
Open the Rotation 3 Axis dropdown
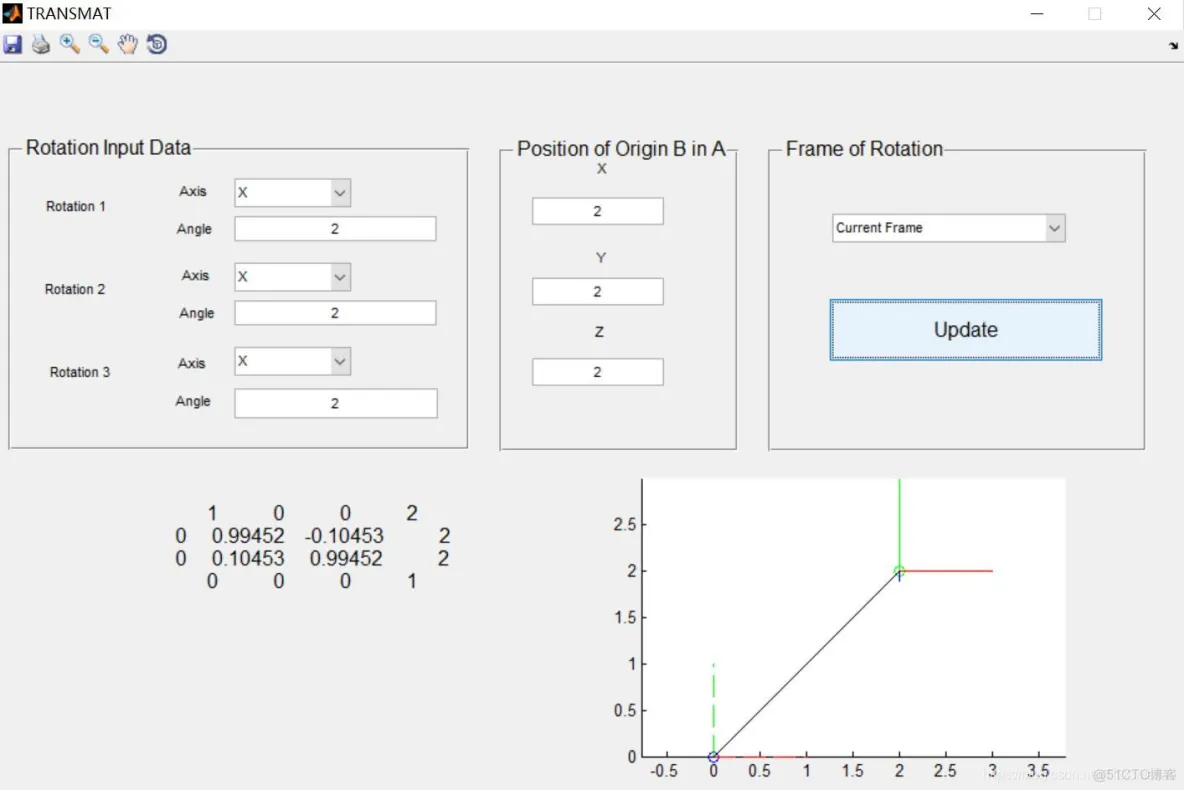(x=292, y=361)
